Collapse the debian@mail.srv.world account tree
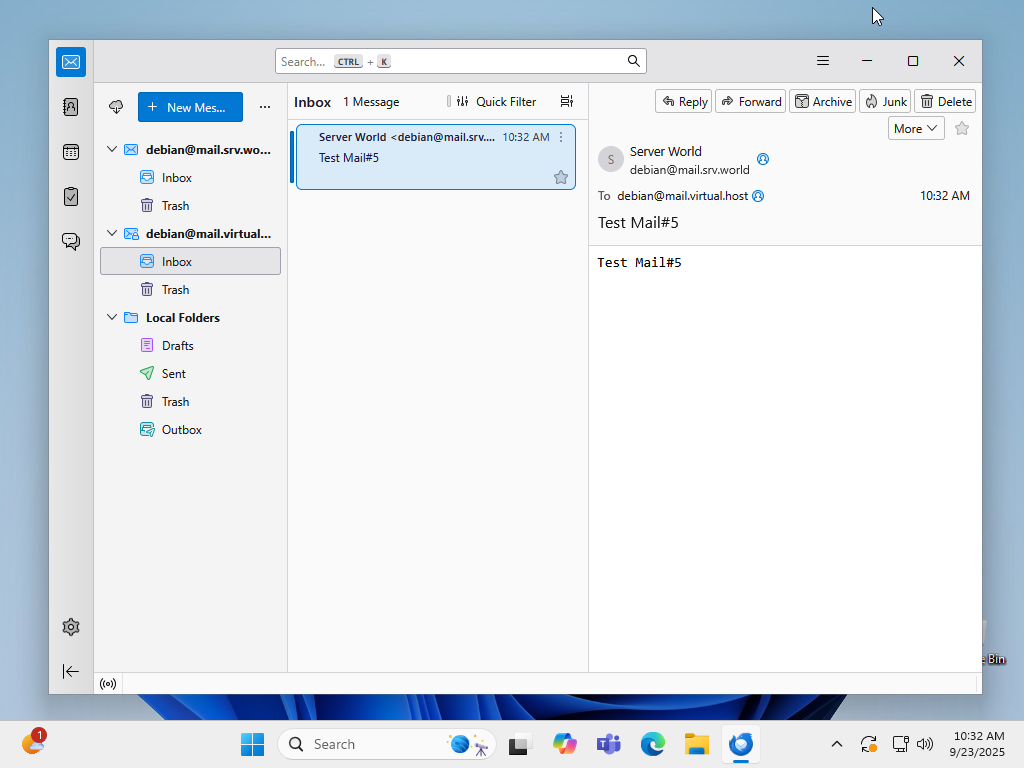Viewport: 1024px width, 768px height. 112,150
